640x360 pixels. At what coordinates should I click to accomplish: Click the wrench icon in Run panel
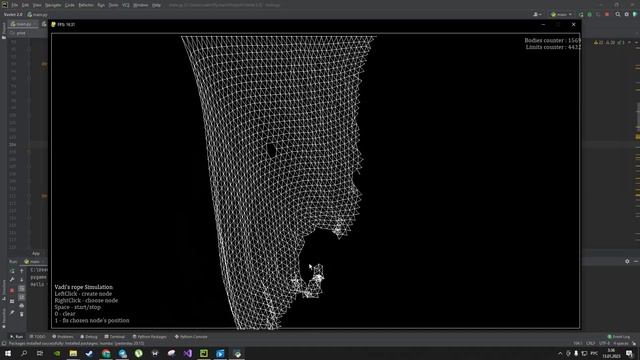pyautogui.click(x=12, y=280)
